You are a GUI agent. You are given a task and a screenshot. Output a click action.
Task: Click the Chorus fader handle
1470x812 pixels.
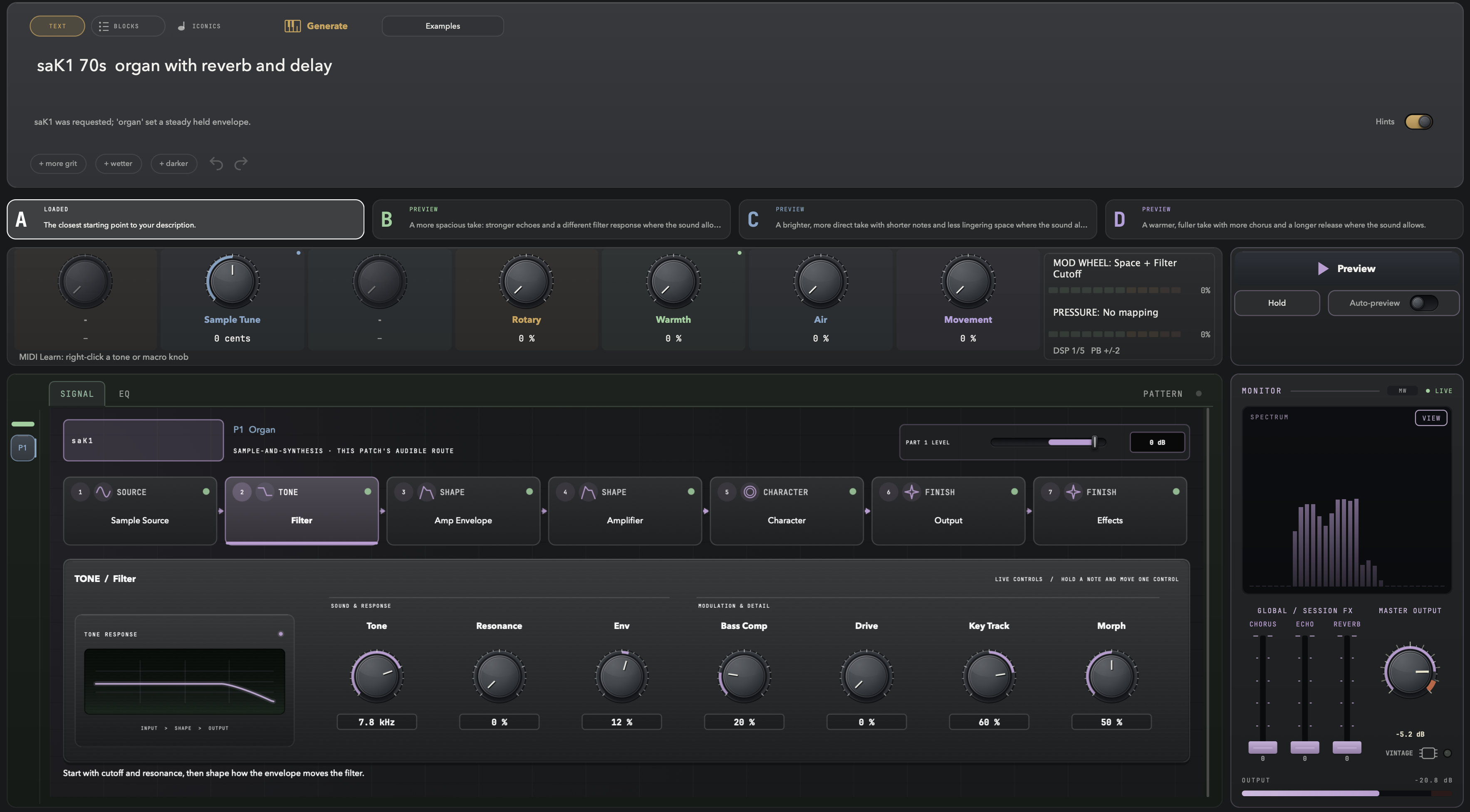1263,747
